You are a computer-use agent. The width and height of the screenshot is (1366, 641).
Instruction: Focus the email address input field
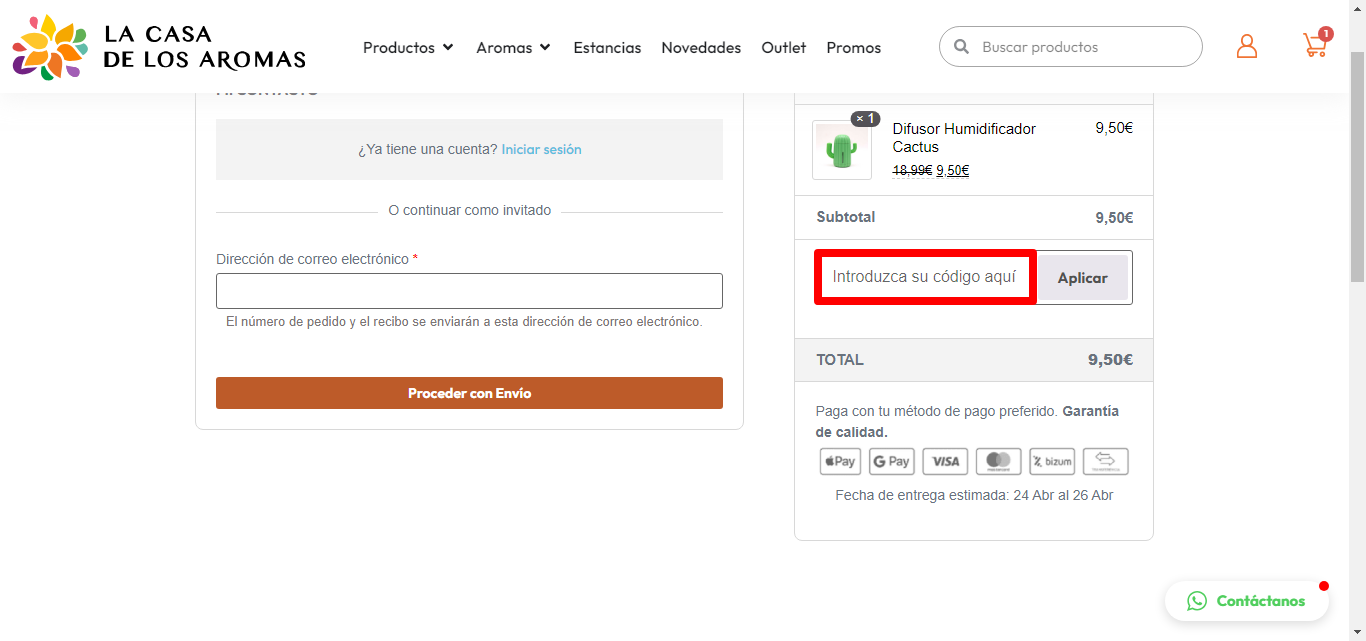[469, 291]
